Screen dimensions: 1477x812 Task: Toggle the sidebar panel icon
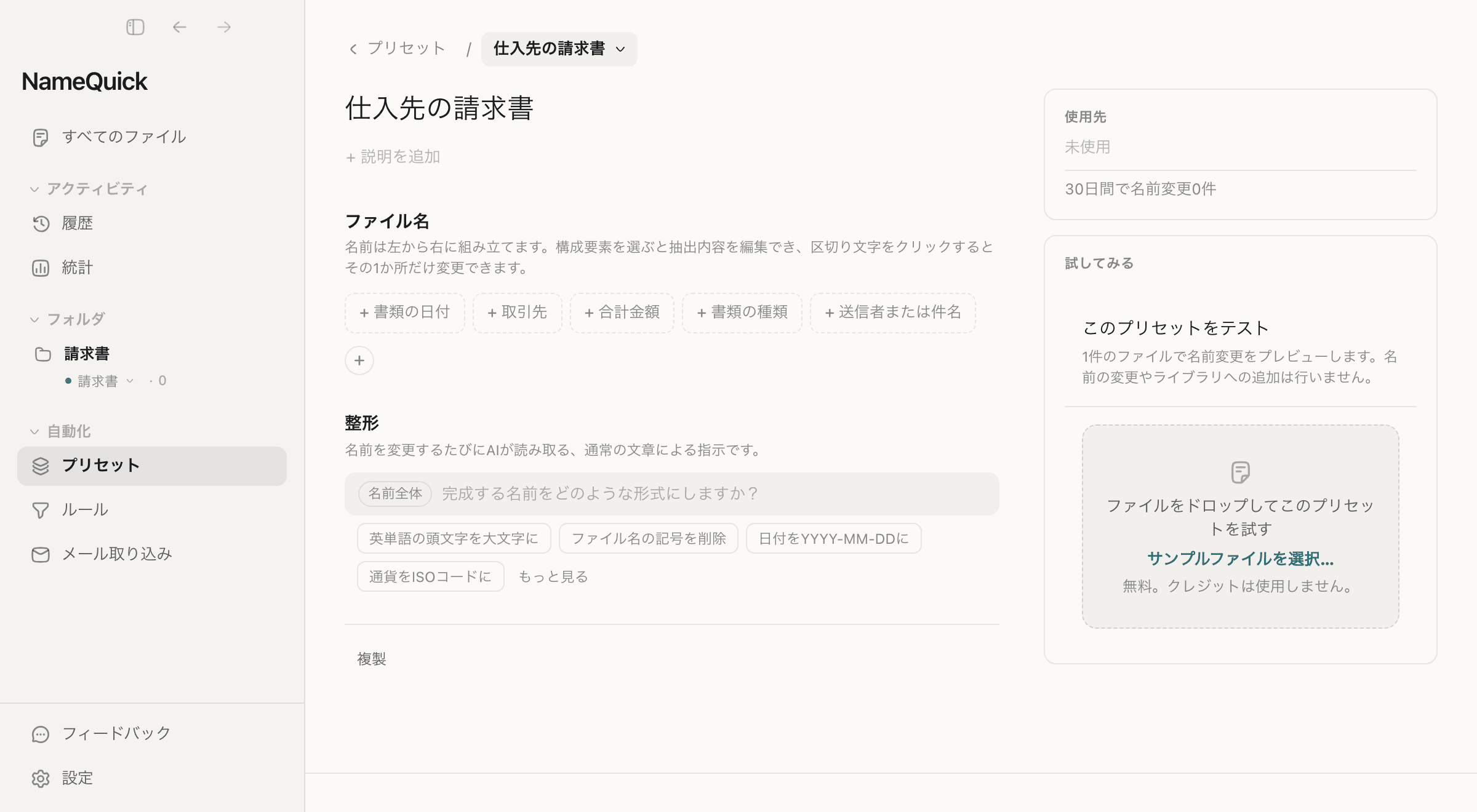point(135,27)
